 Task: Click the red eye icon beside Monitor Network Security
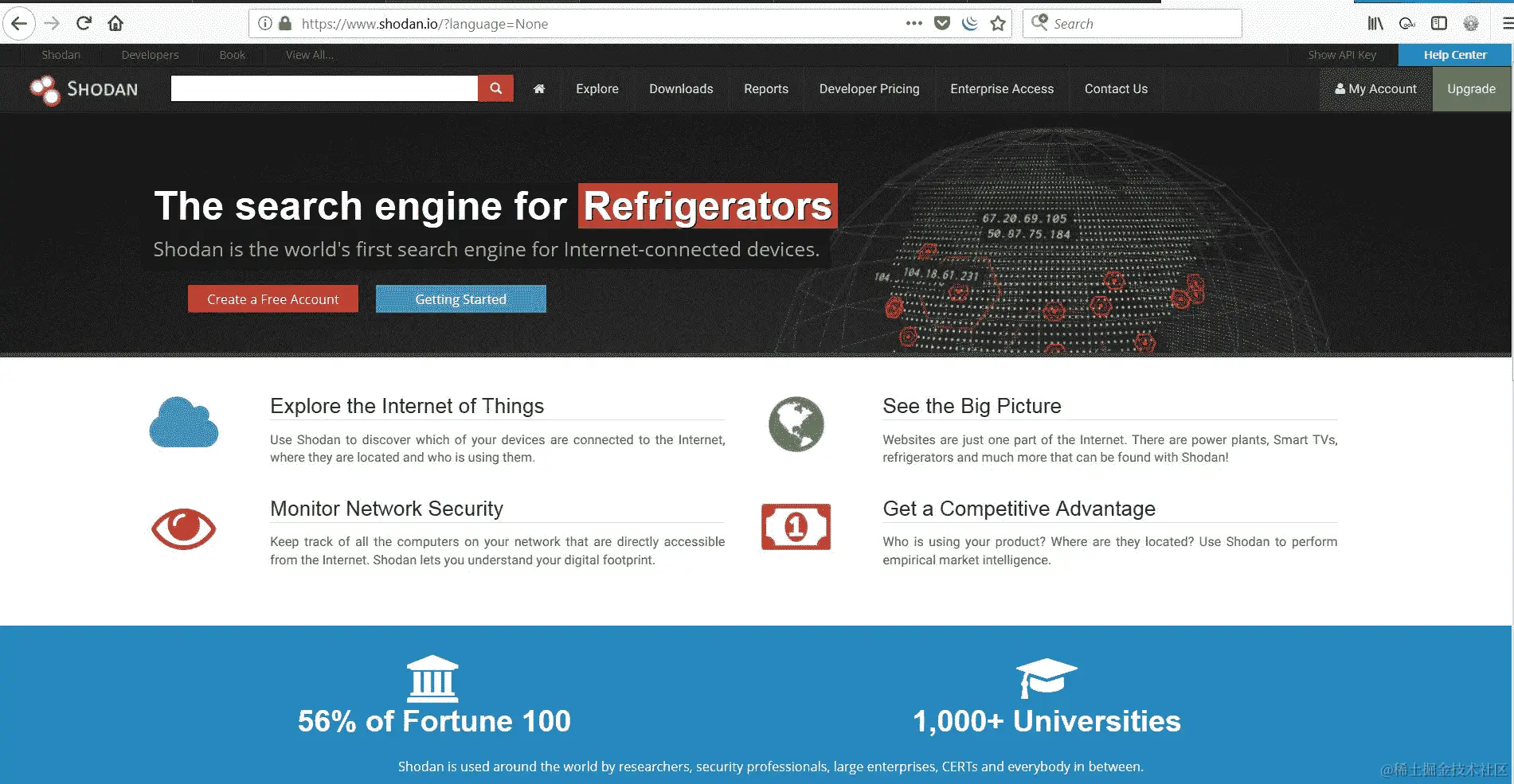pos(184,529)
